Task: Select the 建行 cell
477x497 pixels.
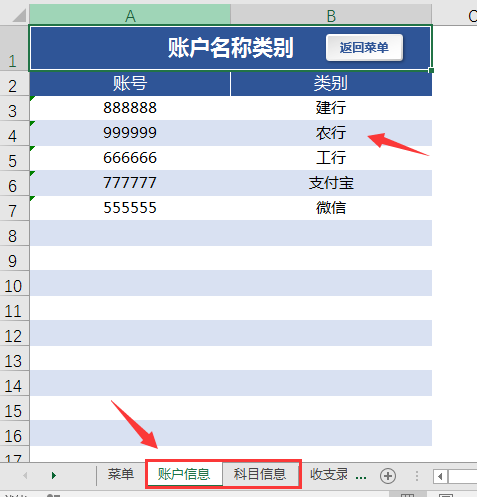Action: point(331,108)
